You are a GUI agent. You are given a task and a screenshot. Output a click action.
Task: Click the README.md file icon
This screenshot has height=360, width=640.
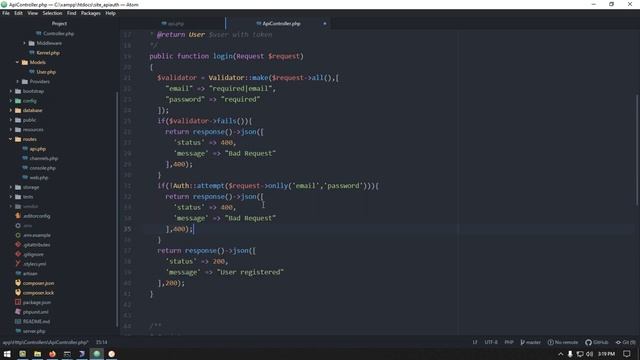click(x=18, y=322)
